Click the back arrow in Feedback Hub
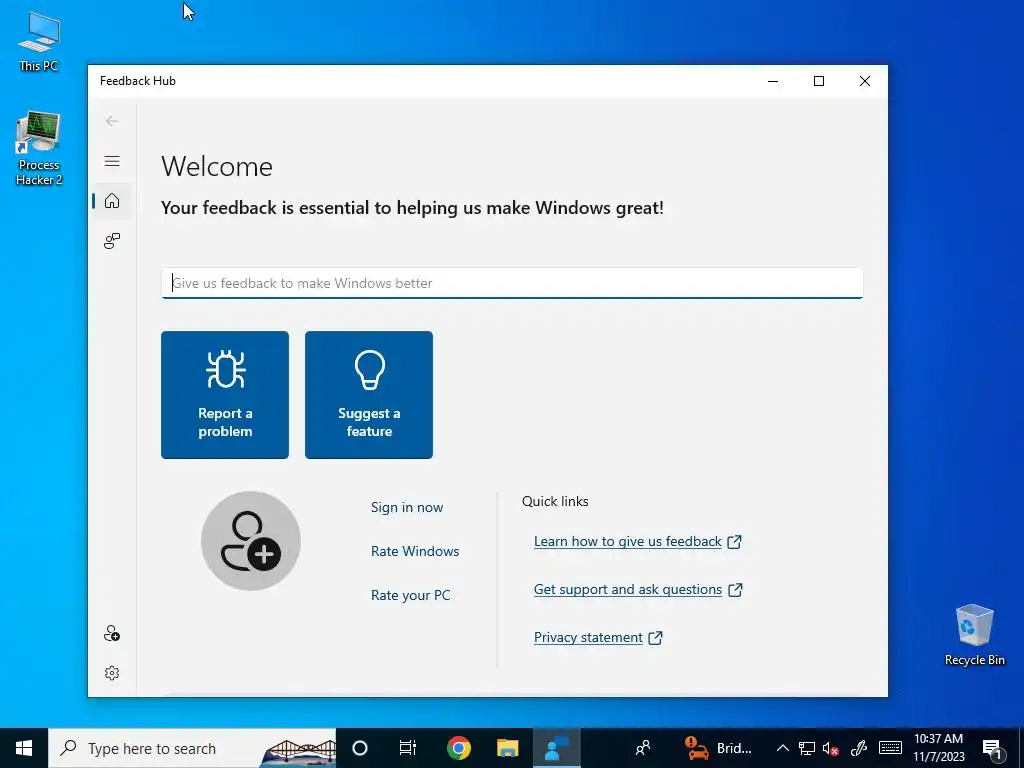This screenshot has width=1024, height=768. (x=112, y=121)
